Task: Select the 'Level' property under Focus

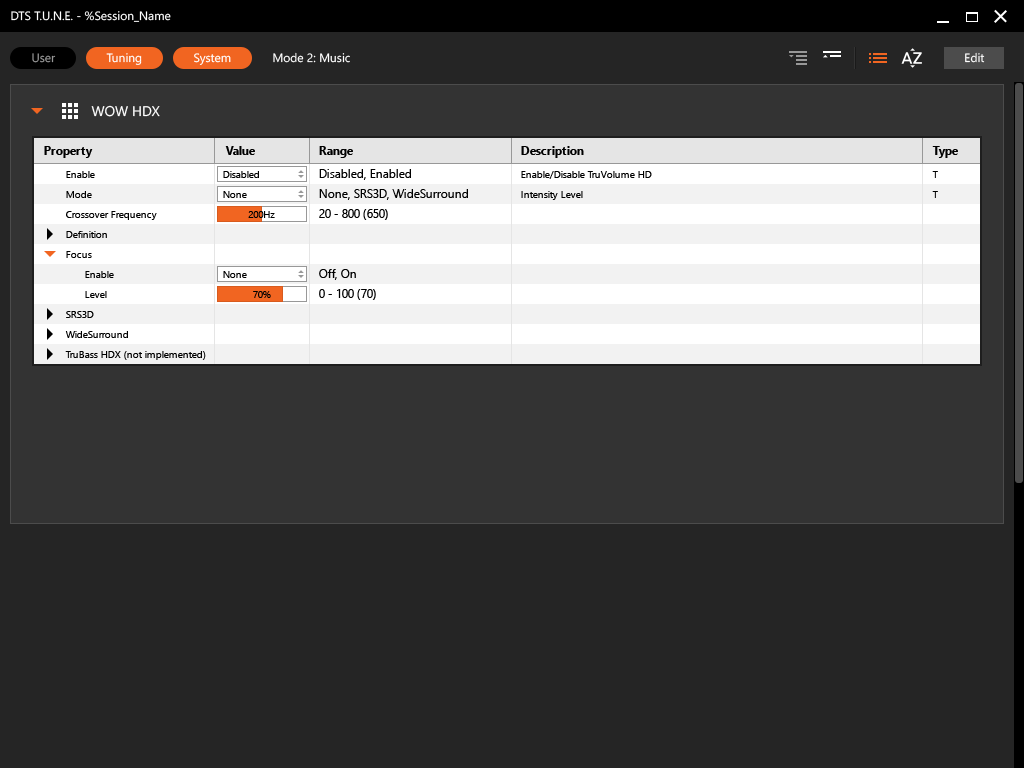Action: [95, 295]
